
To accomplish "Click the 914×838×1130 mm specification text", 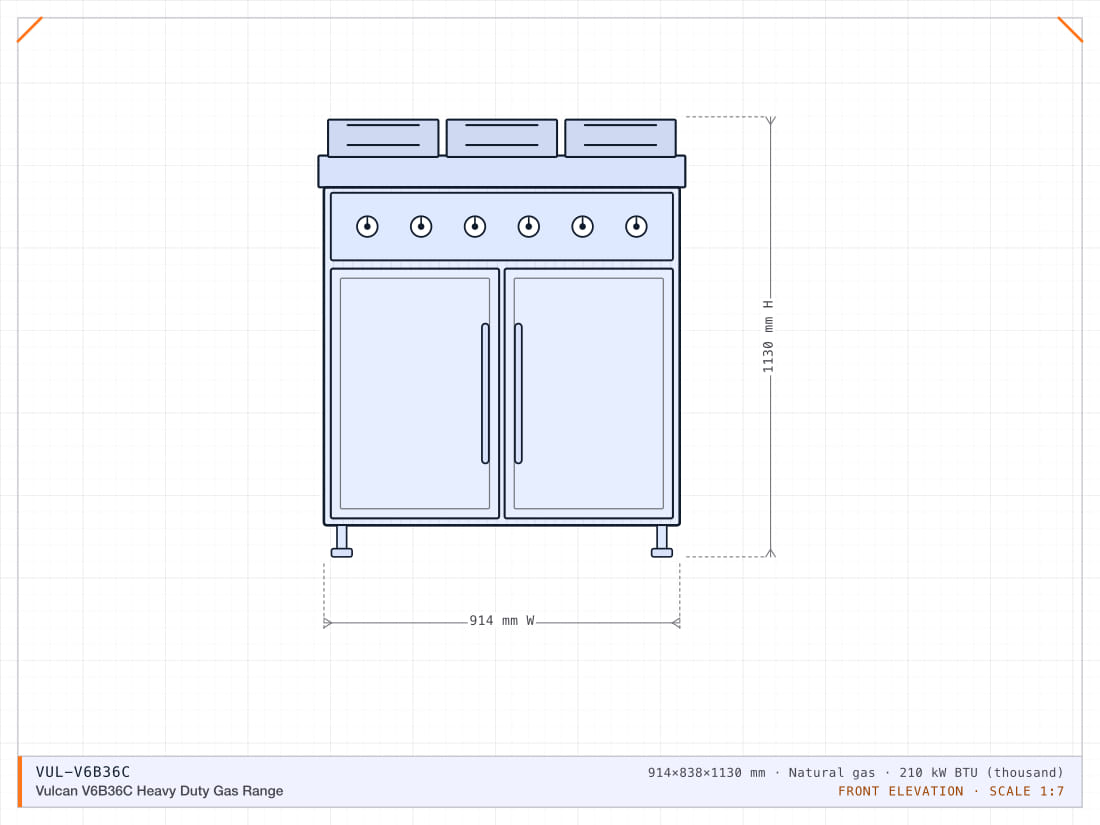I will [x=856, y=772].
